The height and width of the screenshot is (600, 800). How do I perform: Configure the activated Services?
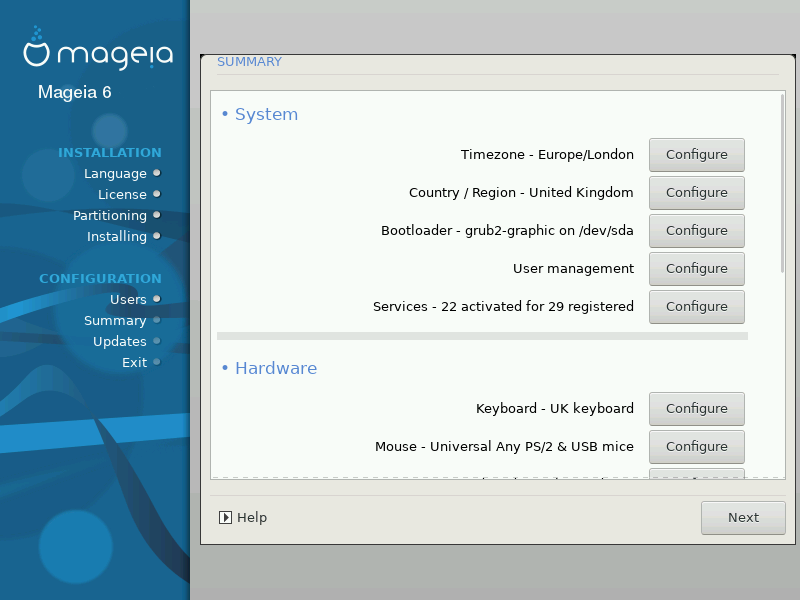pos(696,307)
